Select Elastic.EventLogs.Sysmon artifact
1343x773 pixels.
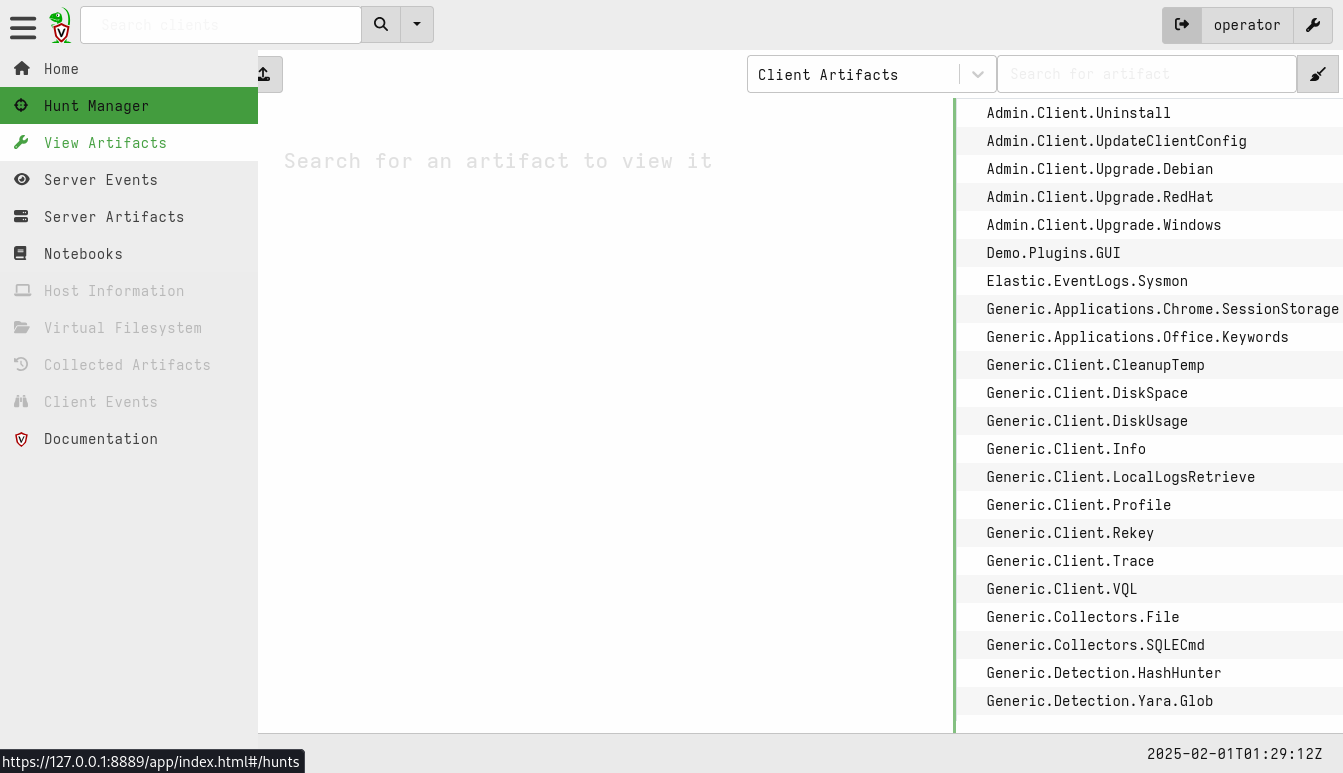click(x=1150, y=281)
